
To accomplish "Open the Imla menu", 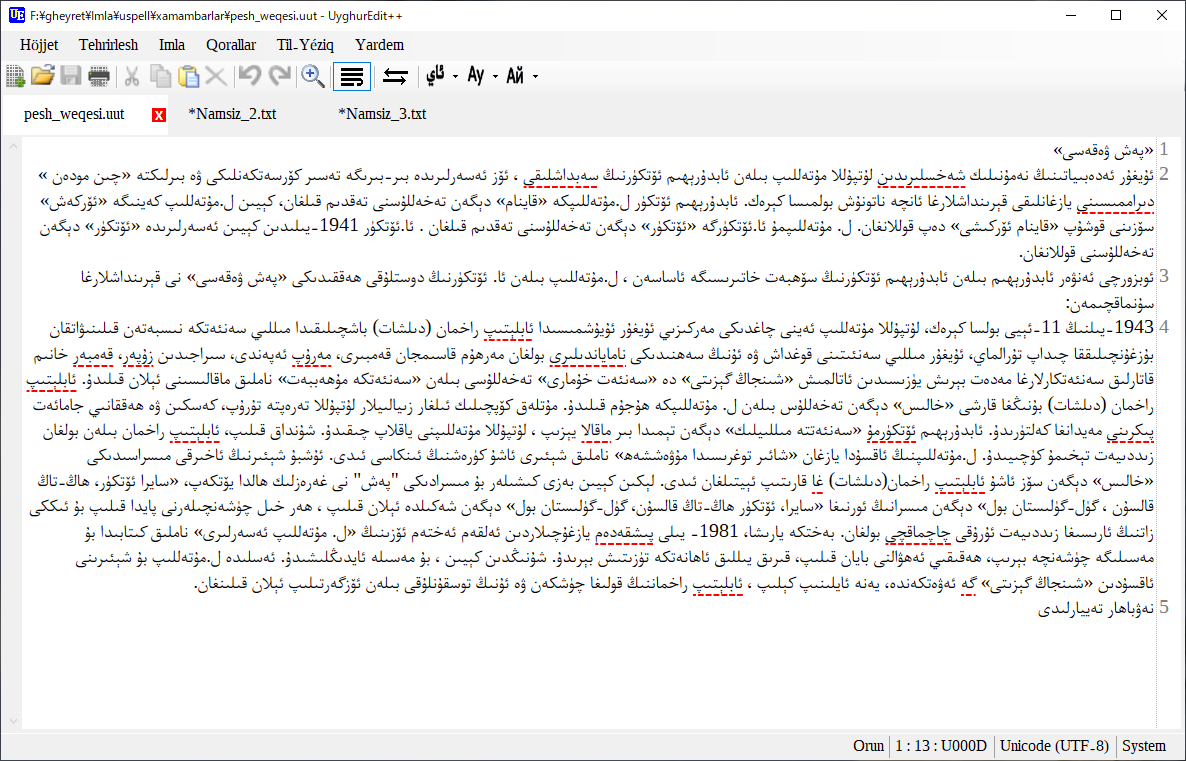I will [171, 45].
